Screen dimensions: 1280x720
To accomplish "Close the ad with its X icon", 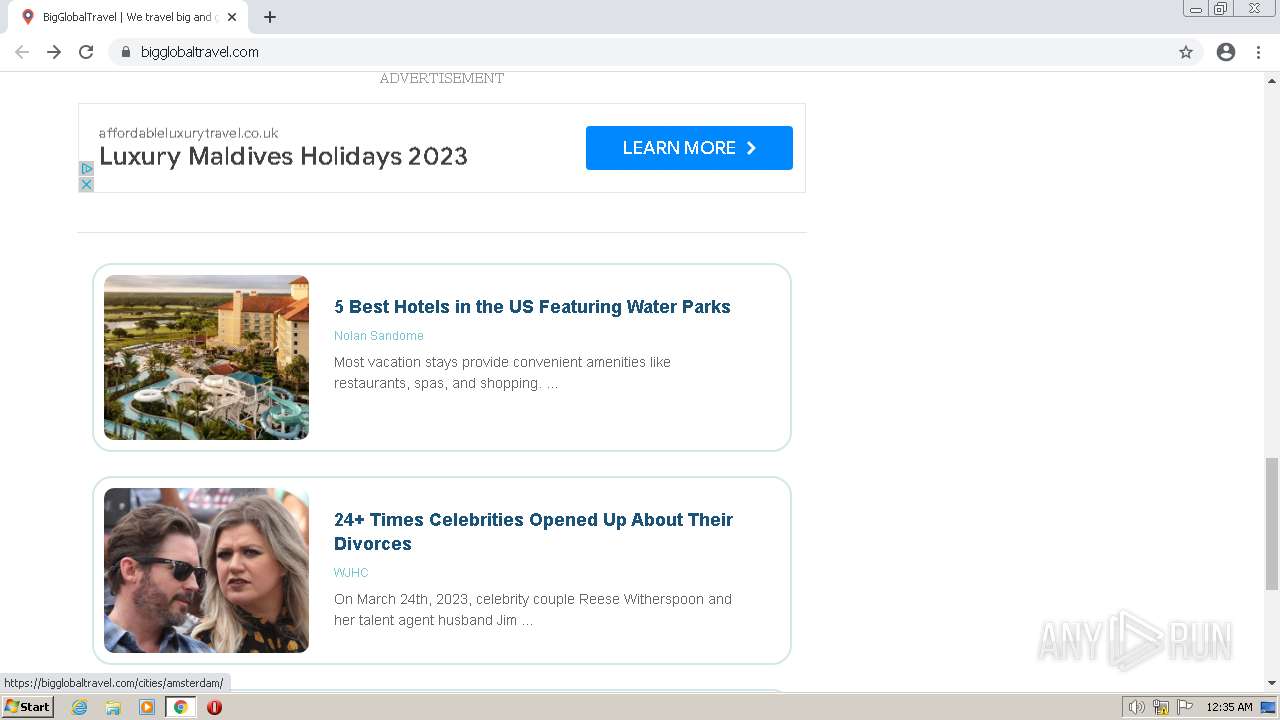I will point(86,185).
